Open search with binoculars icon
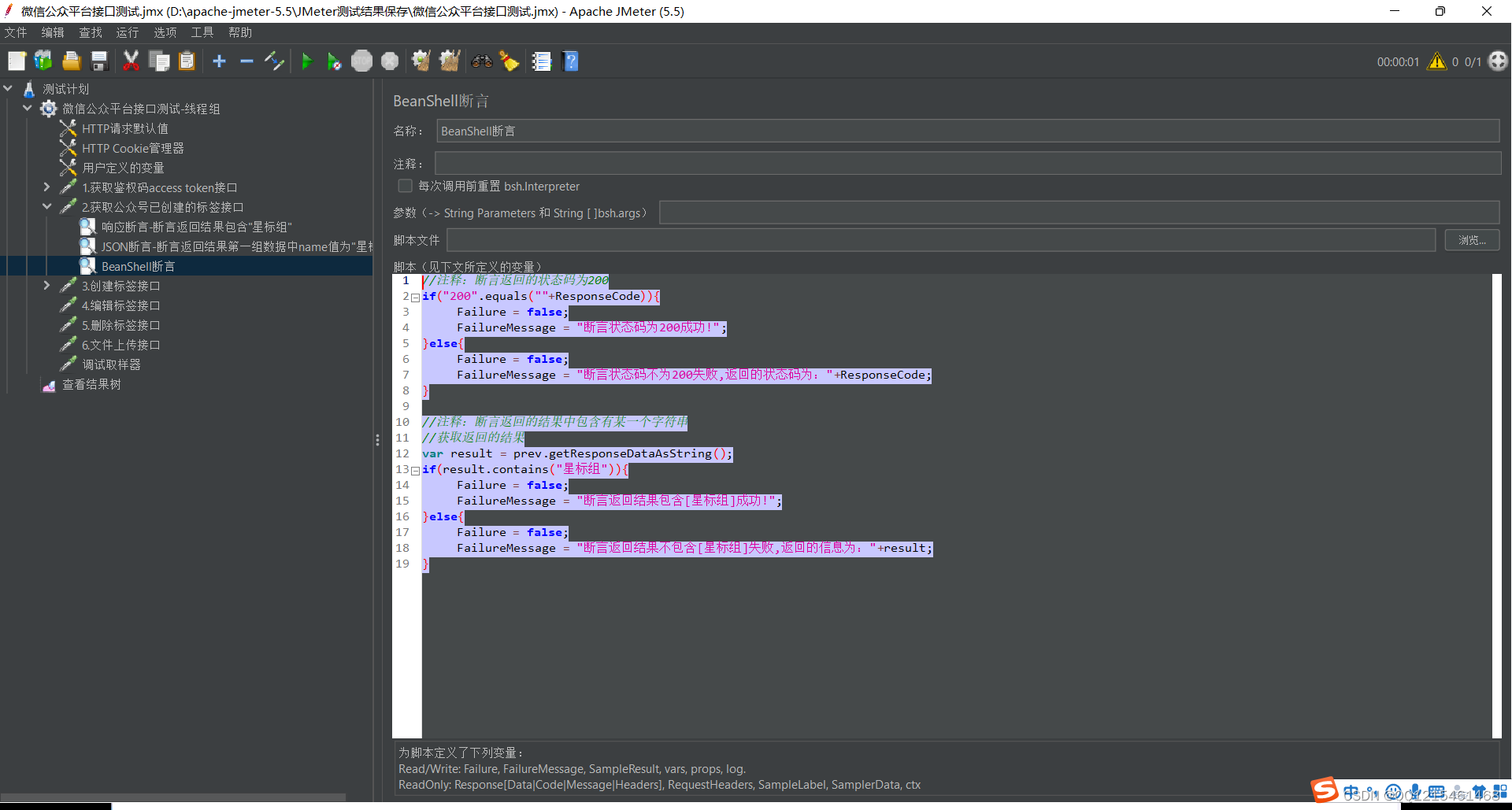The height and width of the screenshot is (810, 1512). point(482,61)
